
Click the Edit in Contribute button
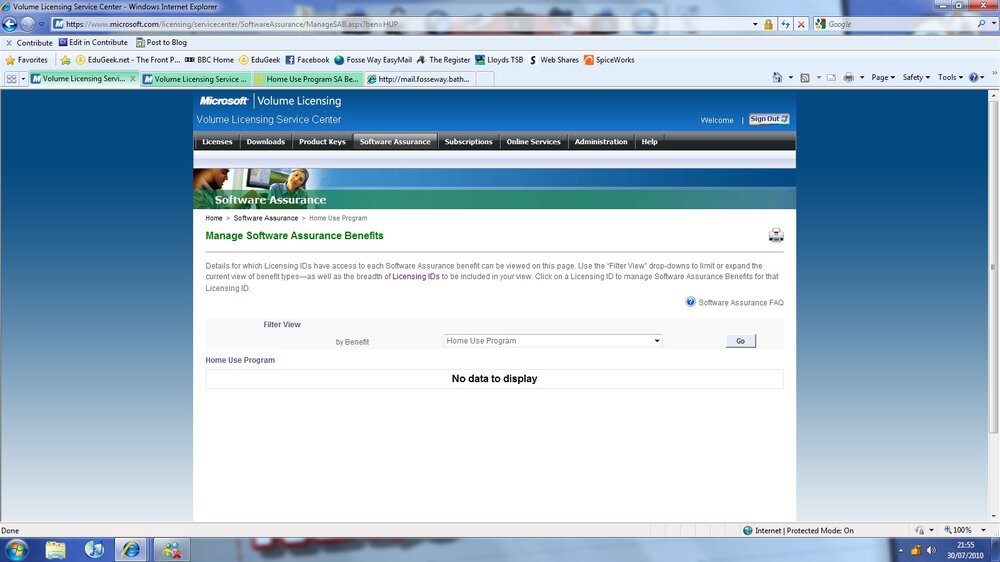coord(93,43)
